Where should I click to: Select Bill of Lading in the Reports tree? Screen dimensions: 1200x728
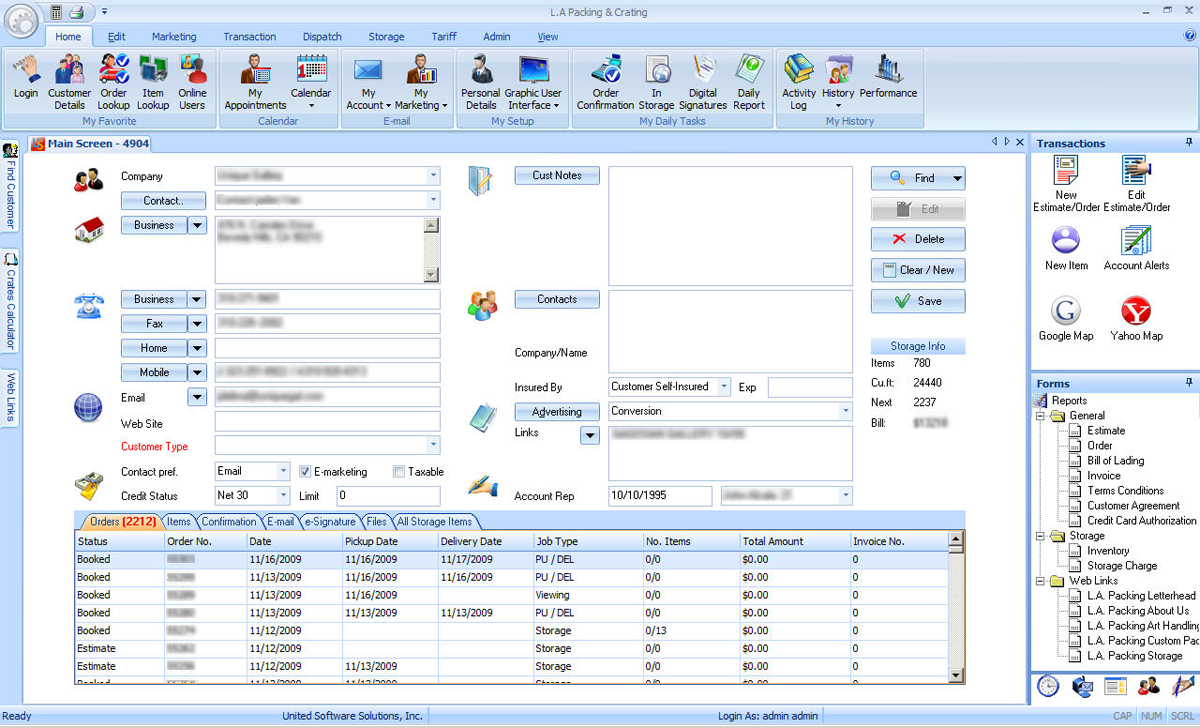pyautogui.click(x=1116, y=461)
